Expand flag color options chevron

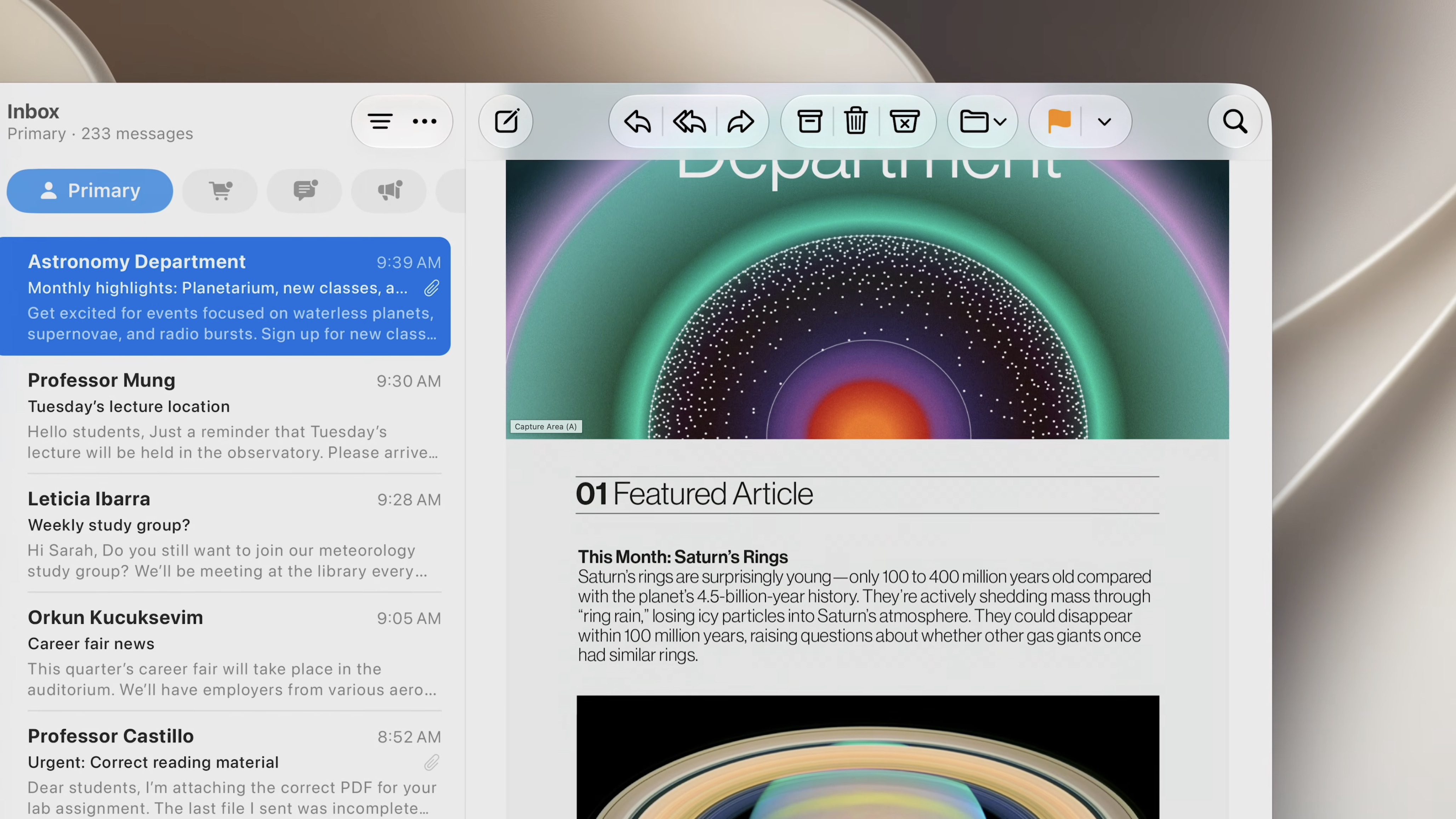1104,122
